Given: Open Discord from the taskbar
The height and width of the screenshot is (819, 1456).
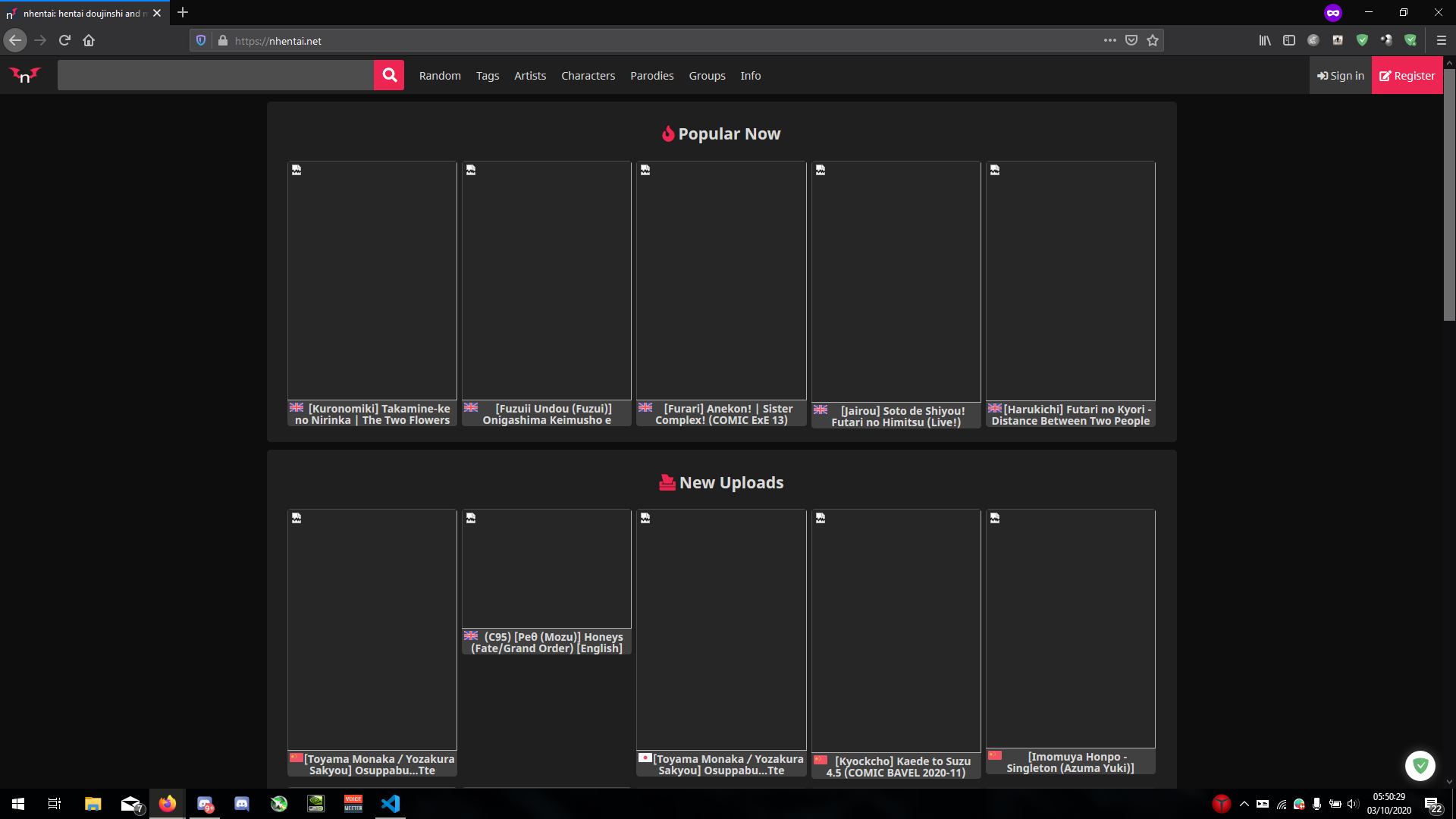Looking at the screenshot, I should click(241, 803).
